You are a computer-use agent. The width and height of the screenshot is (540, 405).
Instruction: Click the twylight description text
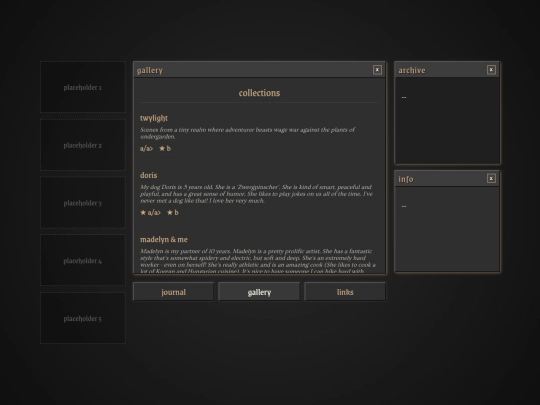pos(247,133)
